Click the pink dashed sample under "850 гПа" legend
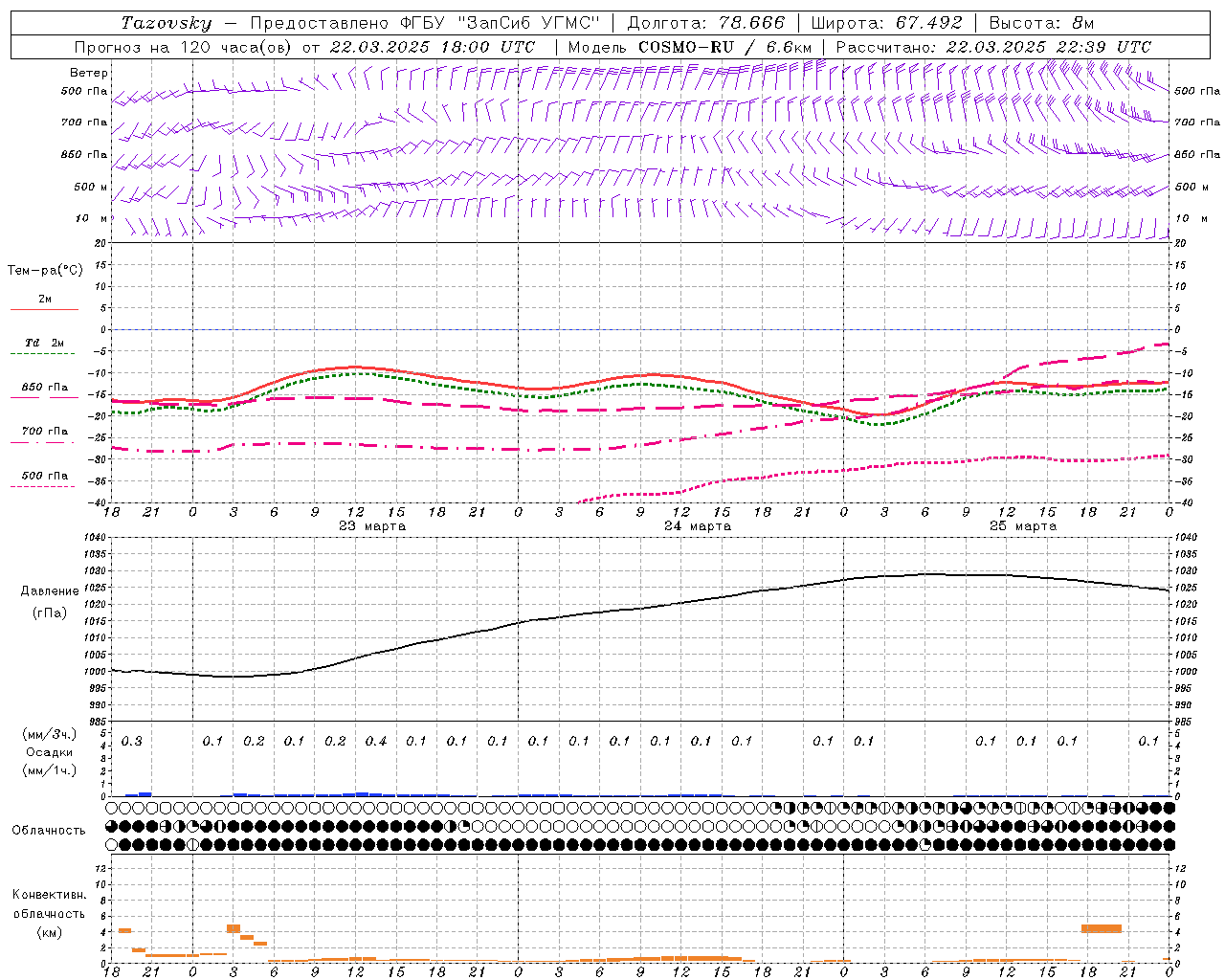The image size is (1225, 980). pyautogui.click(x=44, y=398)
